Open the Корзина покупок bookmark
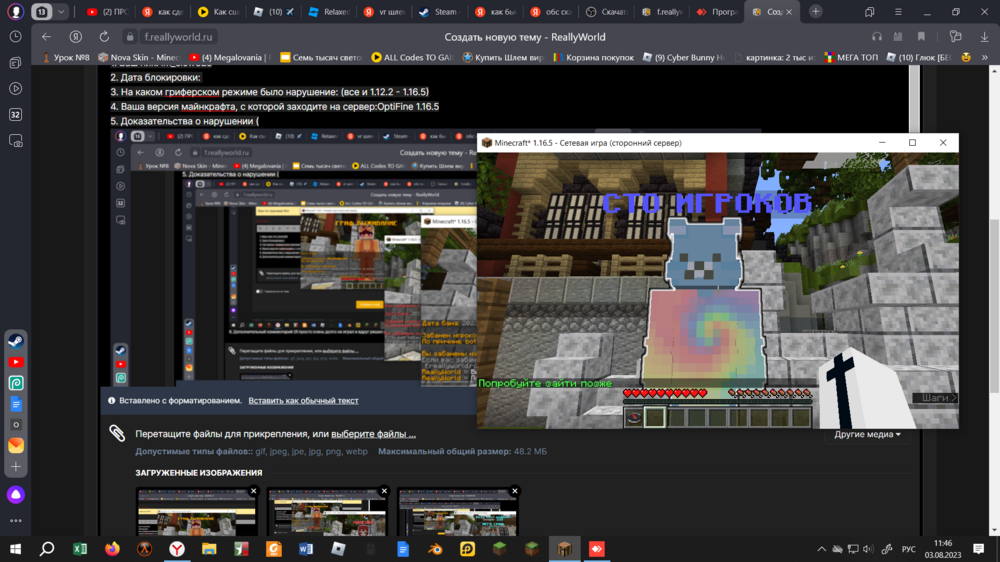Screen dimensions: 1000x562 click(593, 57)
